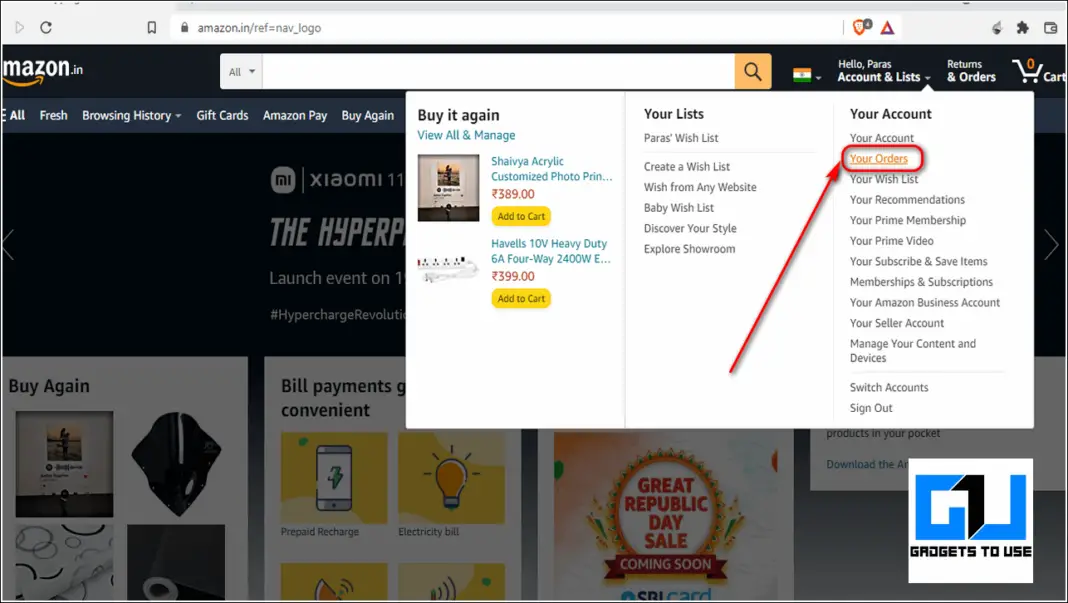This screenshot has width=1068, height=603.
Task: Click the padlock site security icon
Action: pyautogui.click(x=184, y=27)
